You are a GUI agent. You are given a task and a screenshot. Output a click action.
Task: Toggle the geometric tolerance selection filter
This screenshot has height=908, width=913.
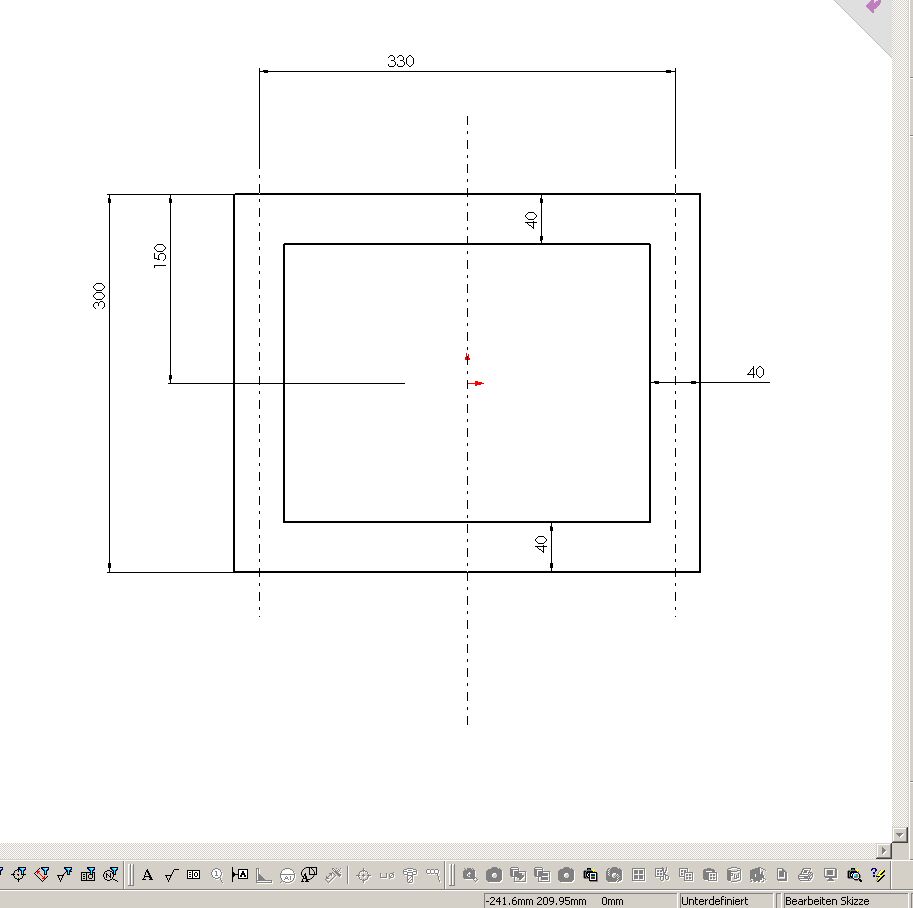(88, 874)
